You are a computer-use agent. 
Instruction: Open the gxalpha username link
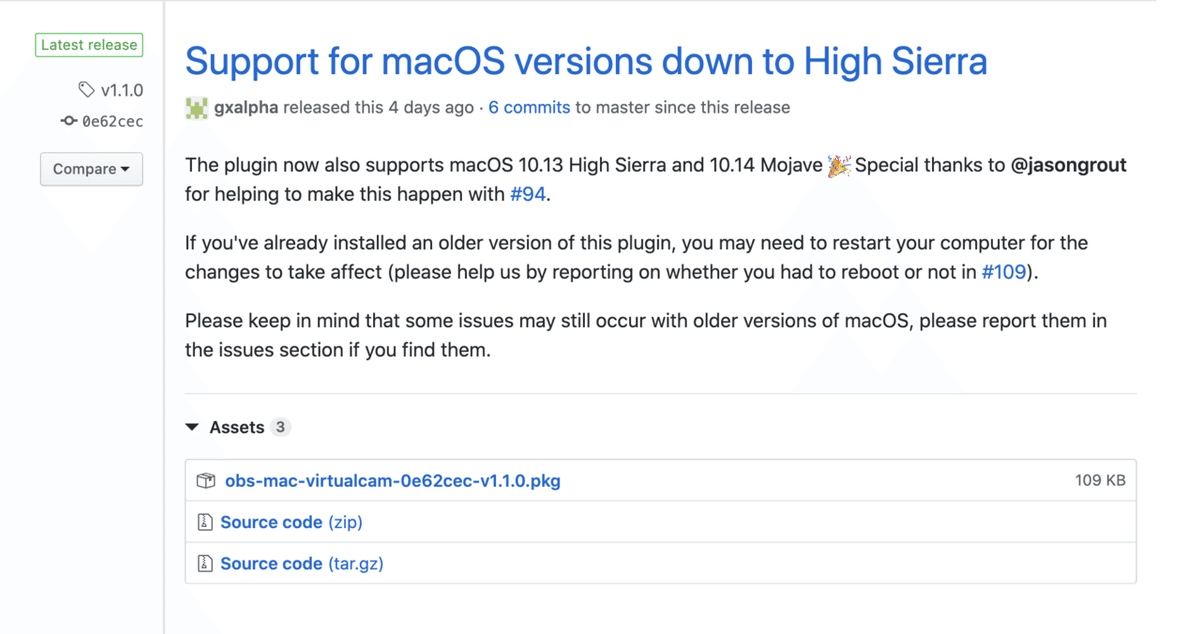[x=246, y=107]
